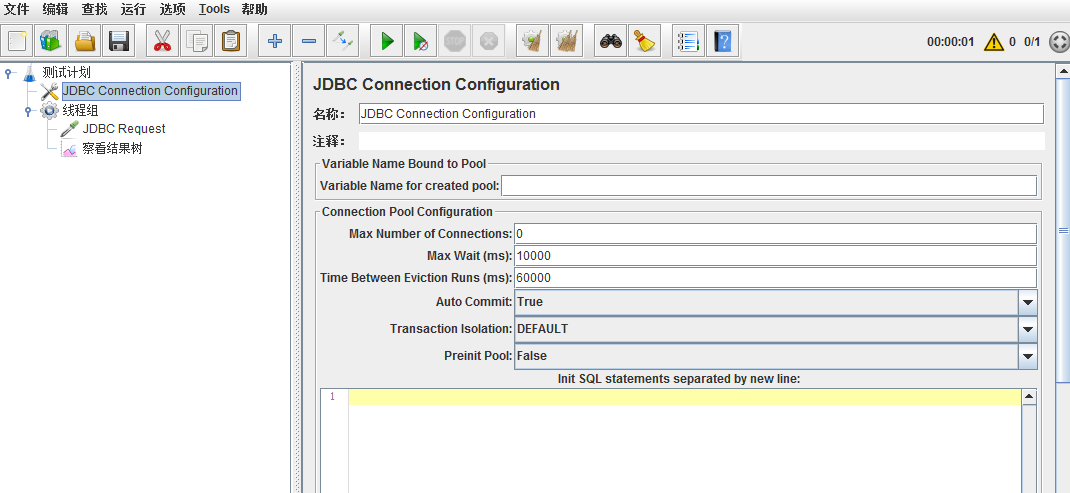Open the Transaction Isolation dropdown
Screen dimensions: 1070x493
point(1028,329)
